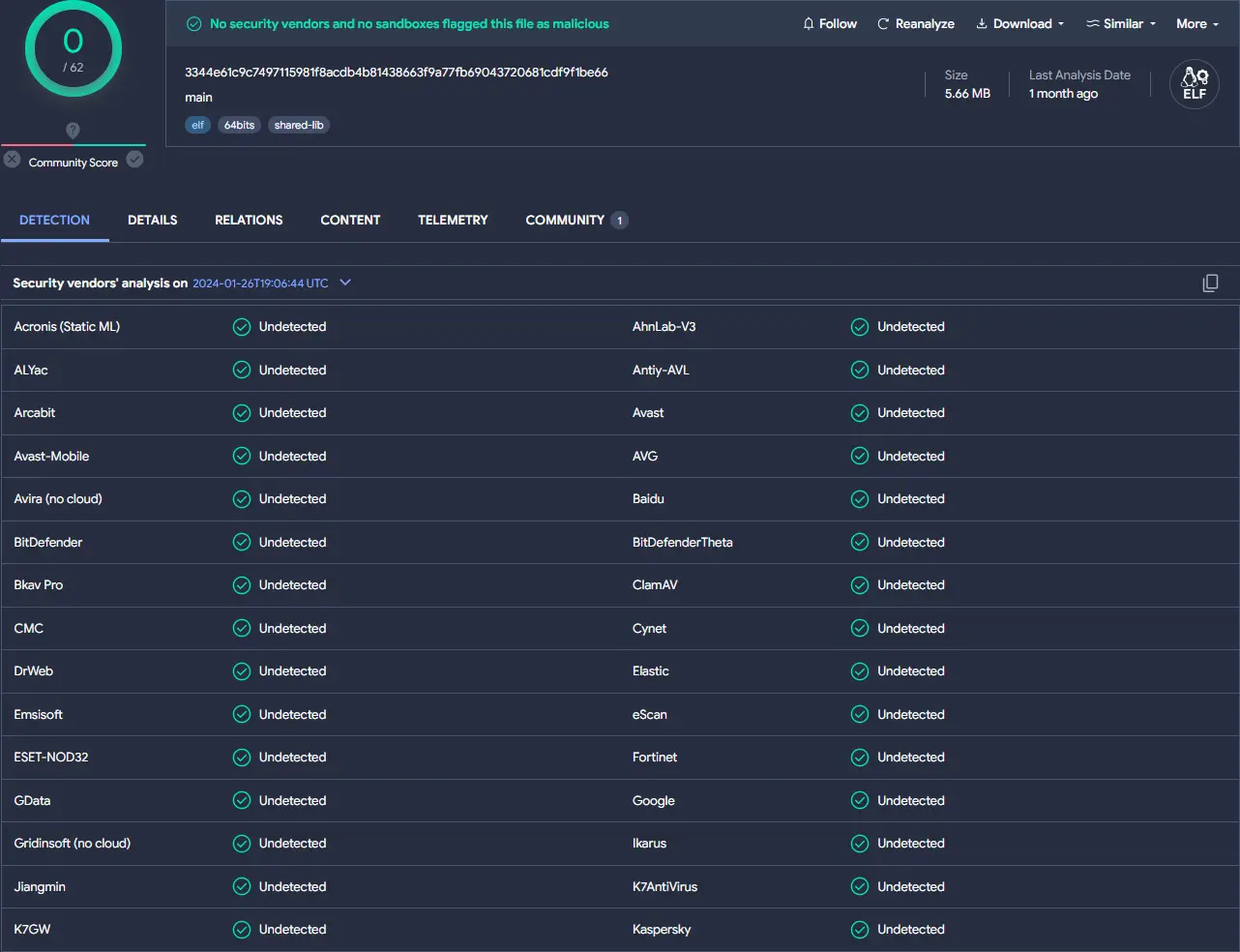
Task: Click the Undetected checkmark icon next to Acronis
Action: pos(241,326)
